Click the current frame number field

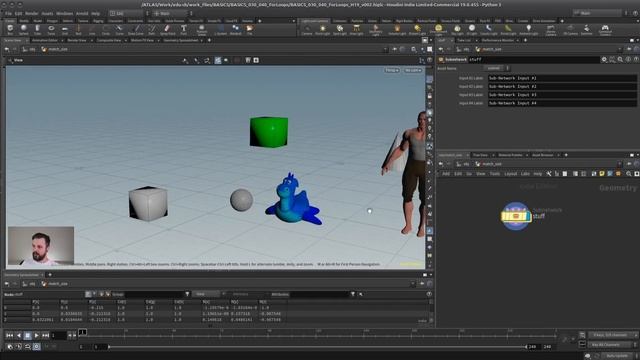58,336
